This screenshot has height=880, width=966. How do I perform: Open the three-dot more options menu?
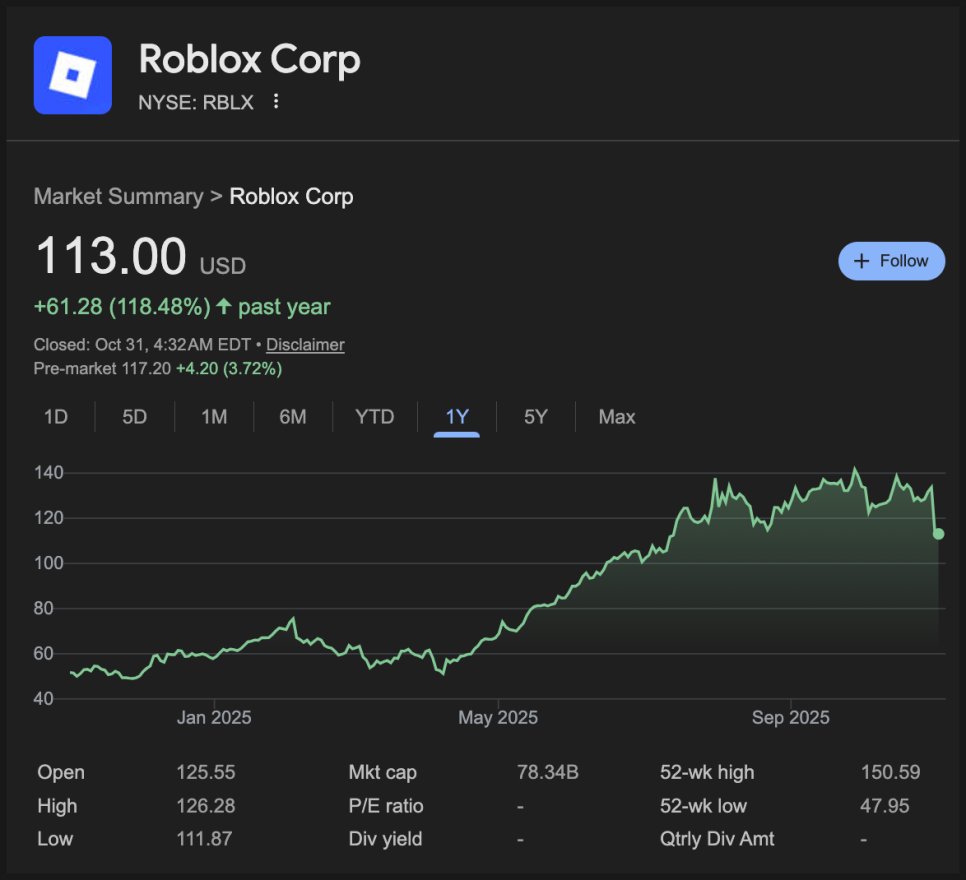pyautogui.click(x=277, y=102)
